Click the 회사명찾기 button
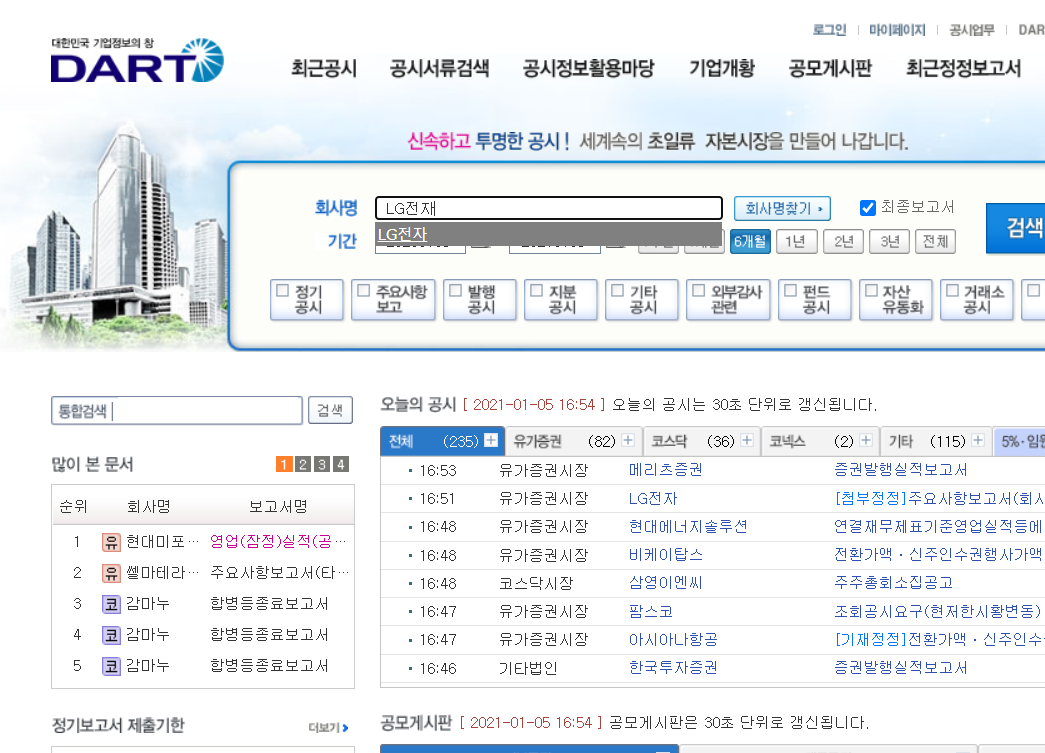Image resolution: width=1045 pixels, height=753 pixels. click(x=782, y=209)
